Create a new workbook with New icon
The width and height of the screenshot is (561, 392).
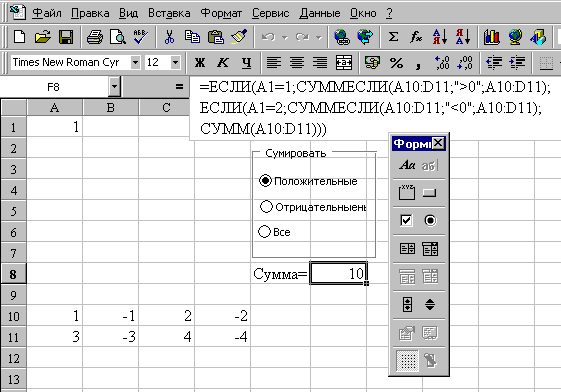pyautogui.click(x=19, y=37)
